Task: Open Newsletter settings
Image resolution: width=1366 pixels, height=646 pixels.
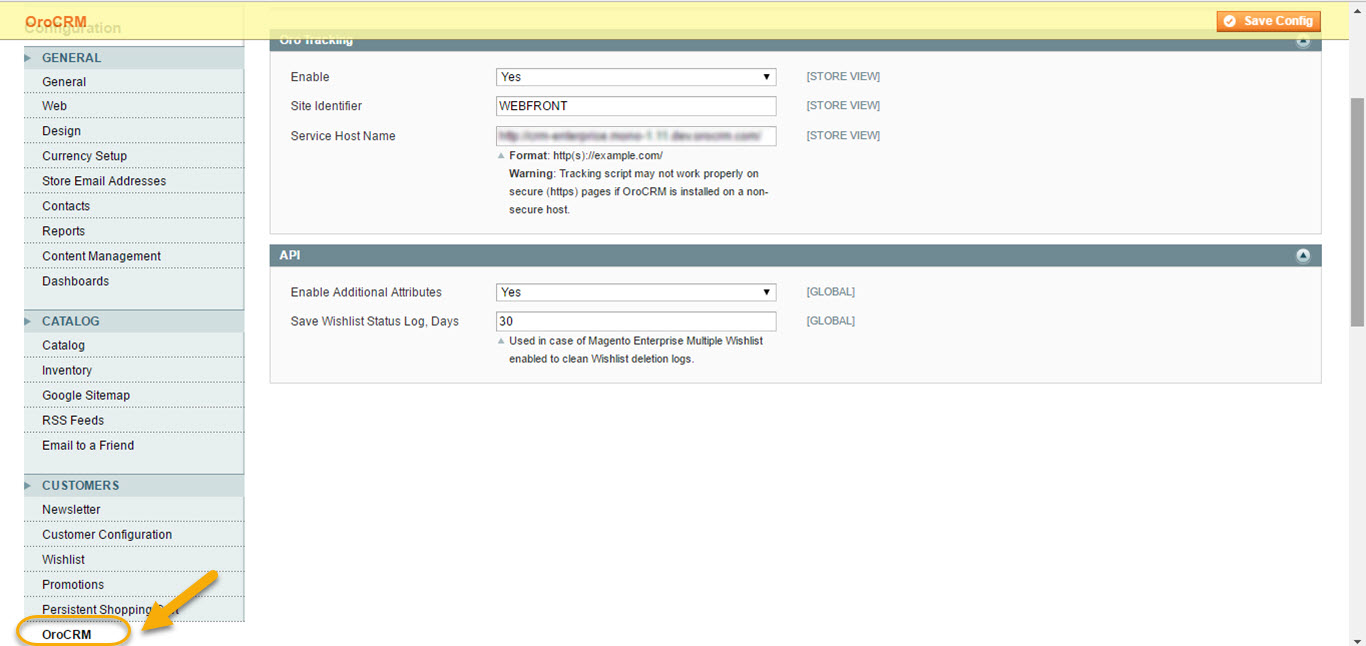Action: point(134,509)
